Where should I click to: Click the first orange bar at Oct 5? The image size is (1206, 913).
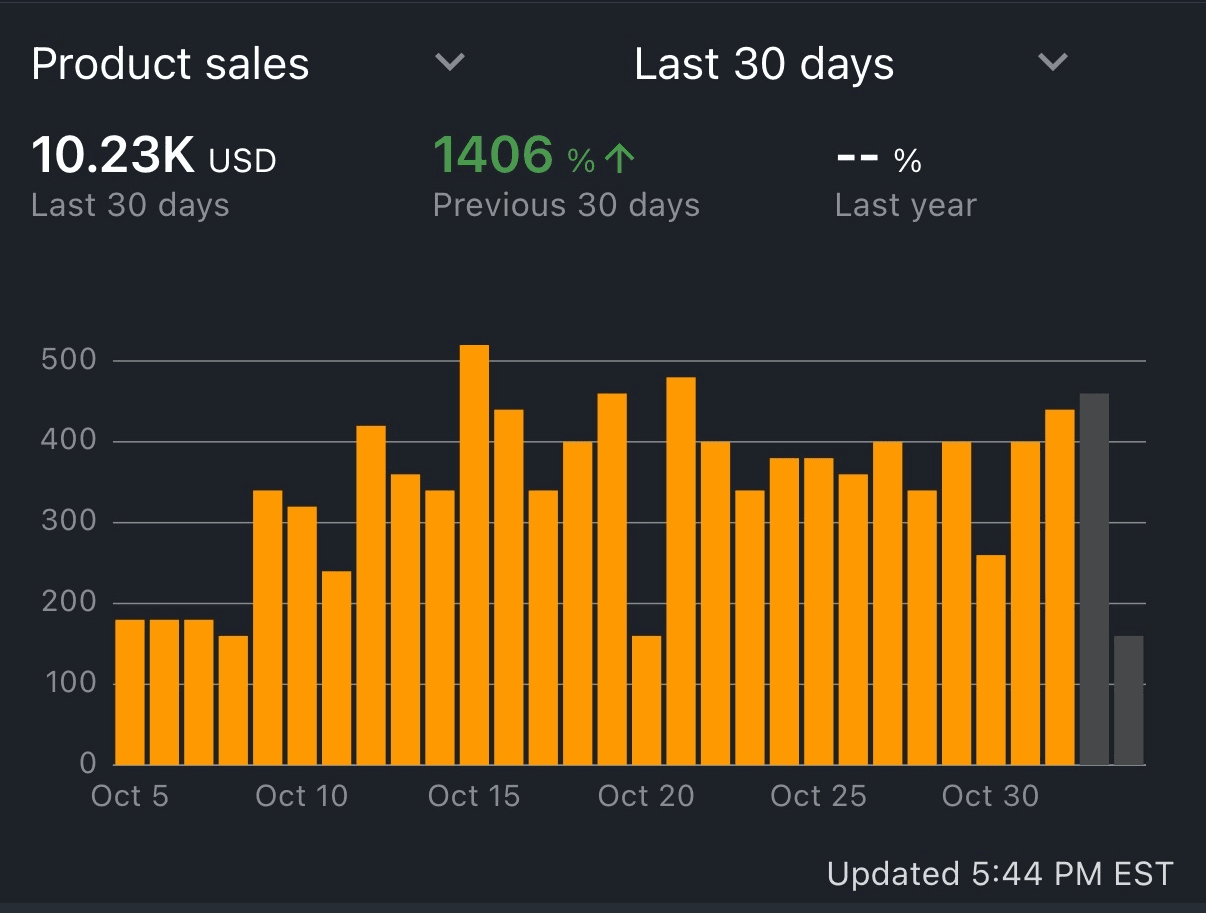click(130, 692)
